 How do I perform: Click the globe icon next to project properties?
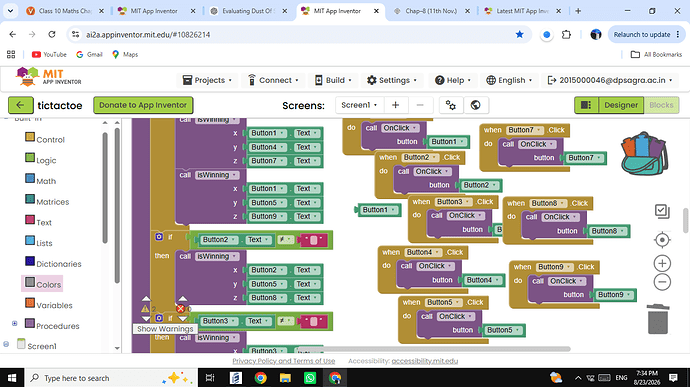[475, 105]
